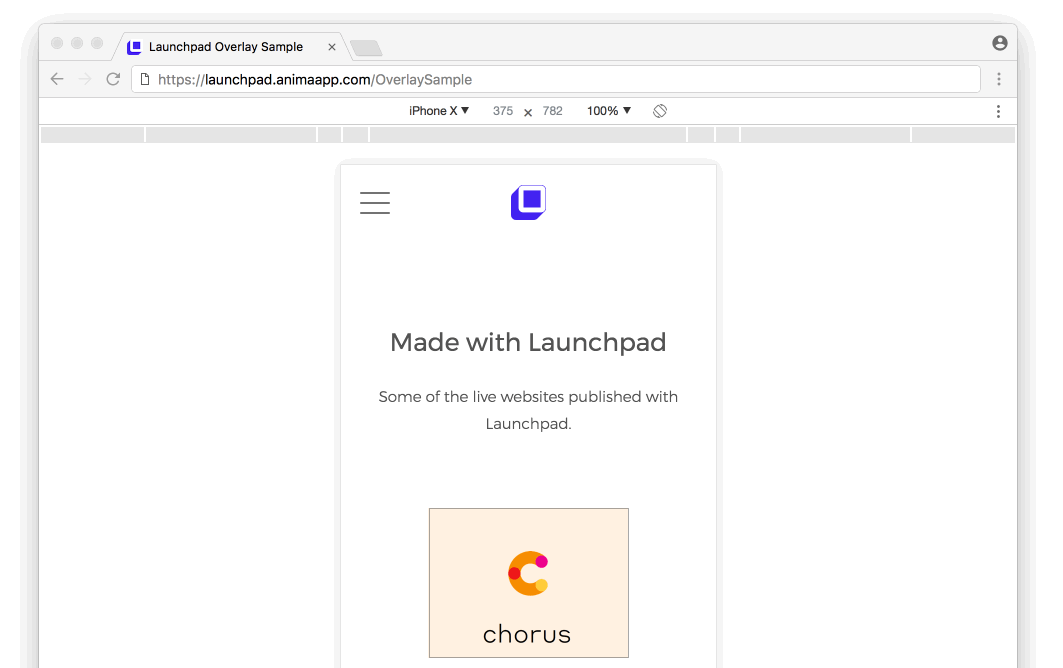The image size is (1063, 668).
Task: Open the hamburger menu on the mobile page
Action: point(375,203)
